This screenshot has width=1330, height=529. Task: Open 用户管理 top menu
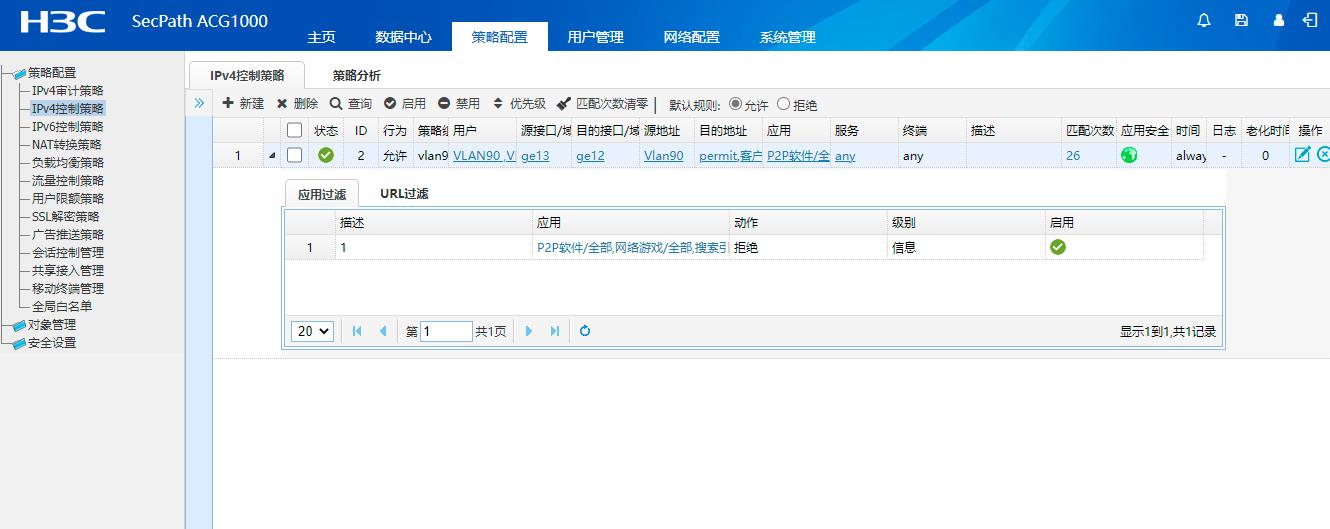[595, 37]
